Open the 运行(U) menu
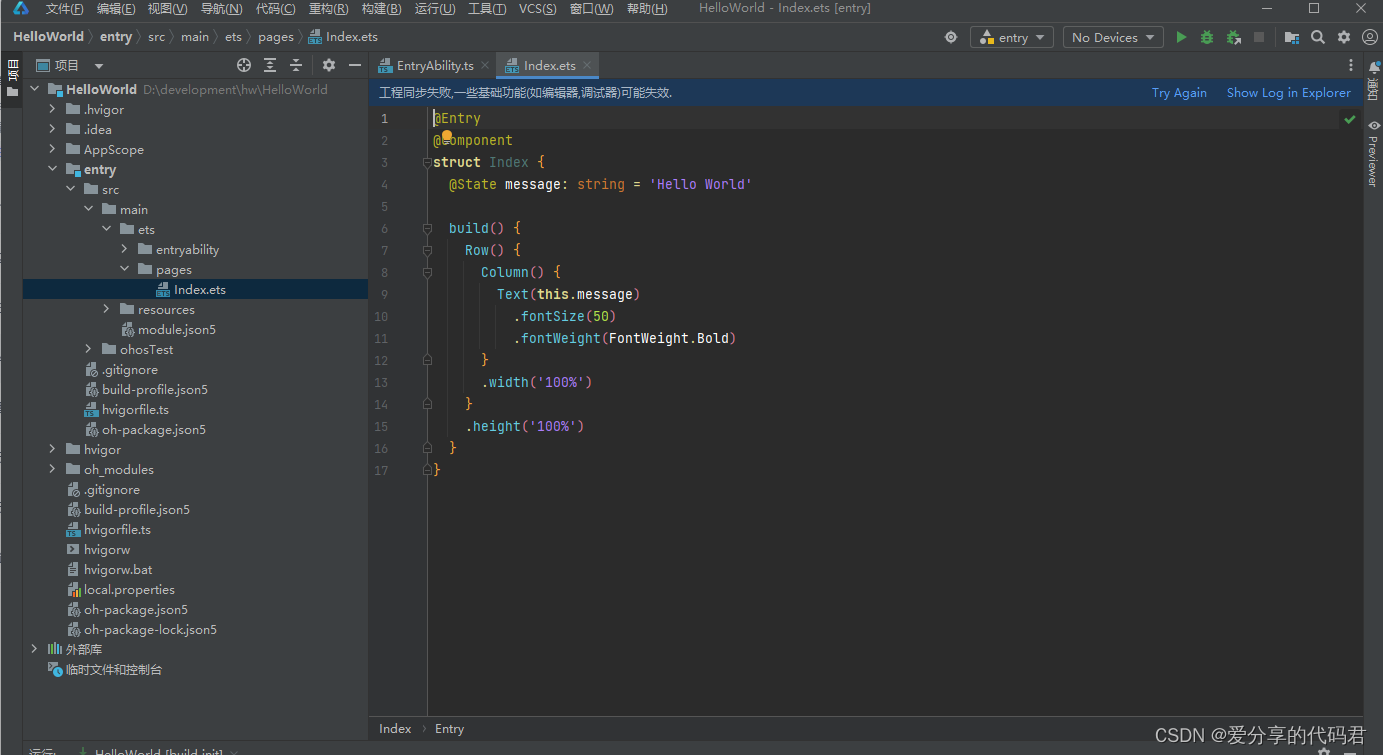The height and width of the screenshot is (755, 1383). [x=435, y=9]
